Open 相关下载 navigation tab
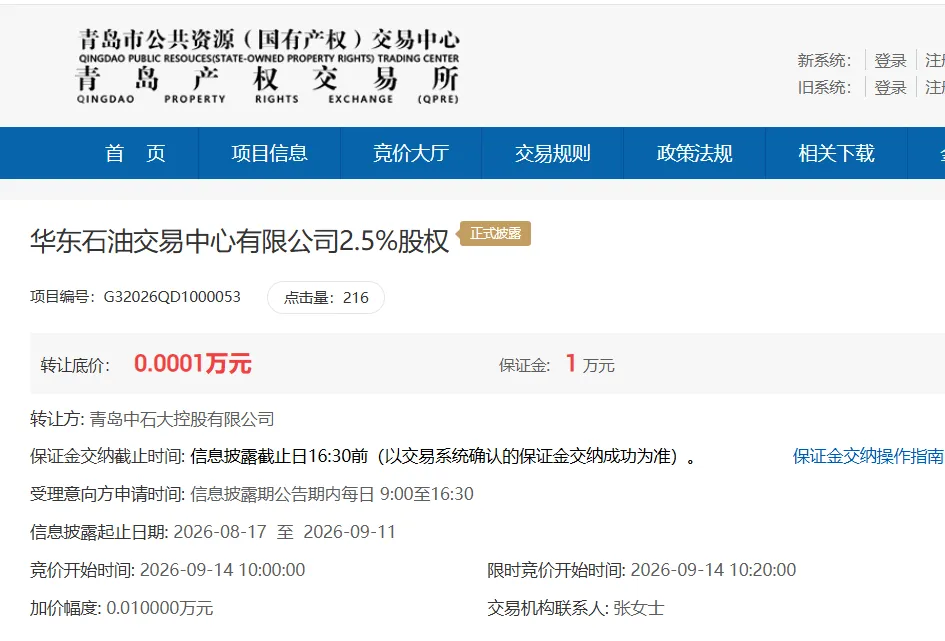 point(836,153)
